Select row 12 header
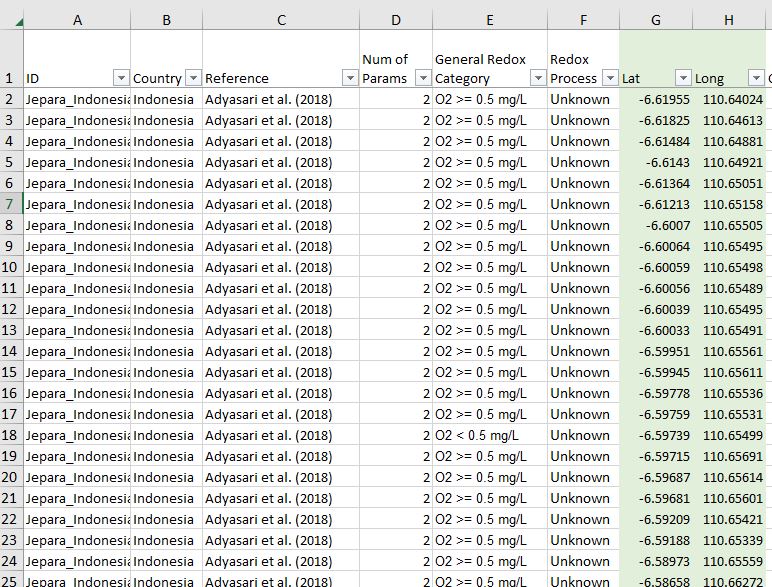The width and height of the screenshot is (772, 587). click(x=11, y=309)
